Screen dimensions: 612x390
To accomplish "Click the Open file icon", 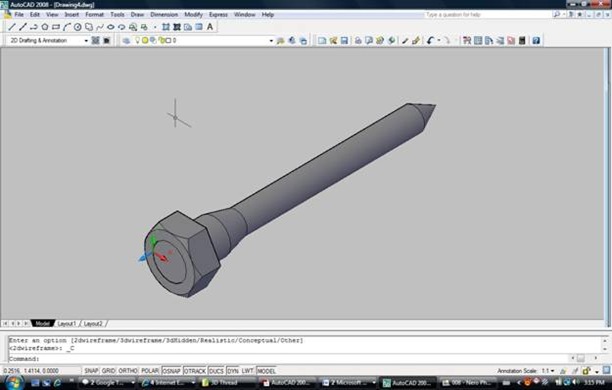I will click(x=333, y=40).
